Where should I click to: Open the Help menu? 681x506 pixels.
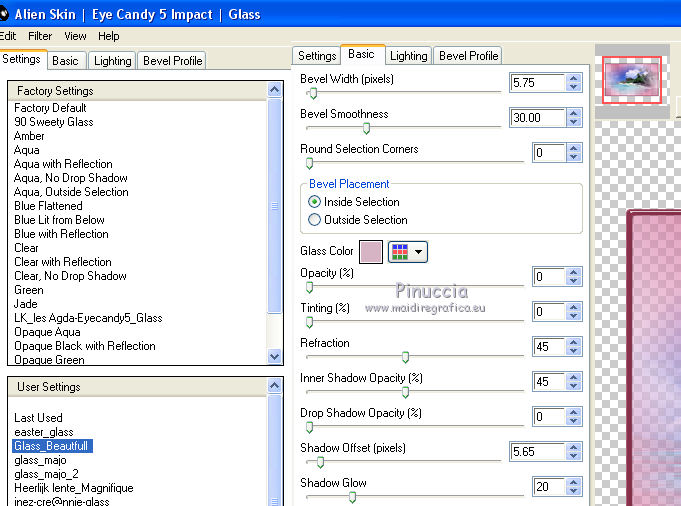pos(109,36)
